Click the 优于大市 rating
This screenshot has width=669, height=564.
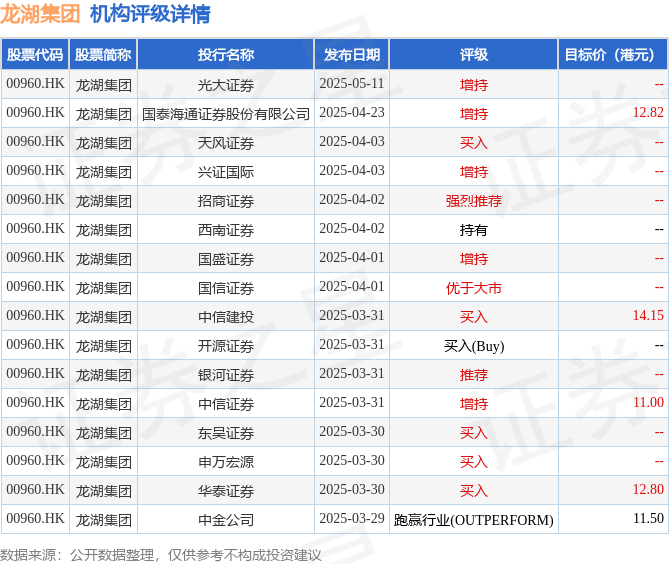[x=474, y=288]
